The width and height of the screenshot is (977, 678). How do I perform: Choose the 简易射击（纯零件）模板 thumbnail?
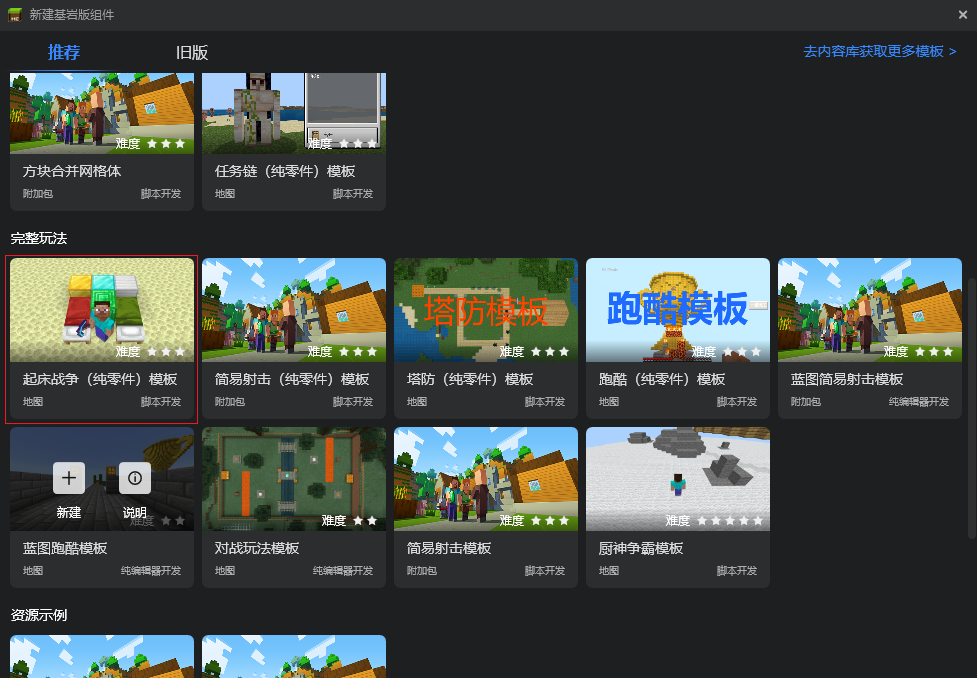coord(294,310)
